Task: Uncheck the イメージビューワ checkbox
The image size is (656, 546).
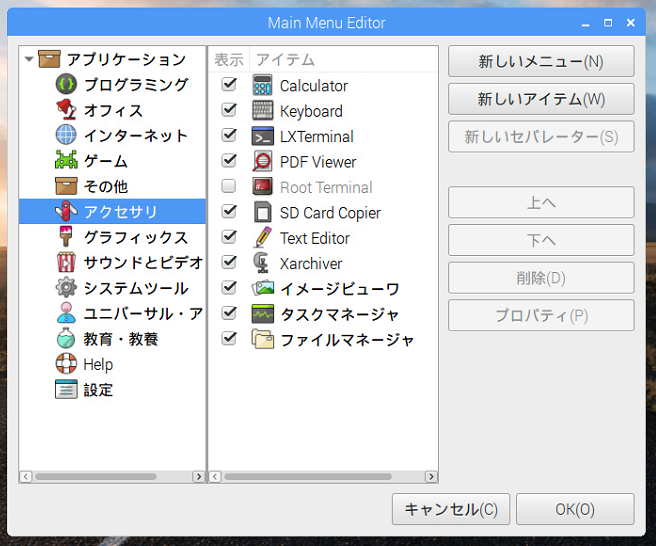Action: (229, 287)
